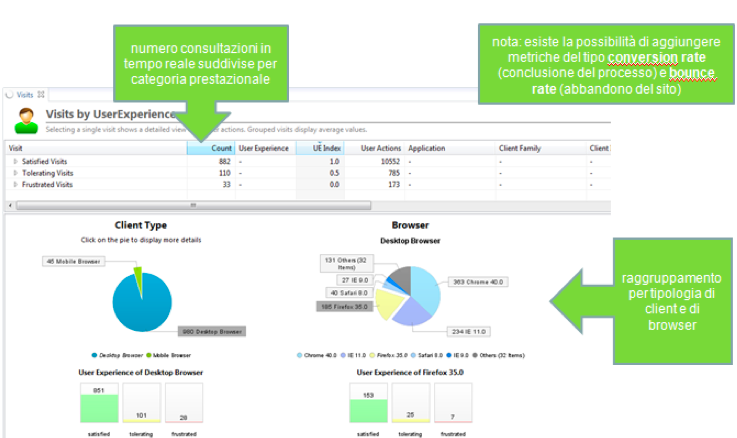Click the 980 Desktop Browser label
The image size is (737, 438).
(212, 331)
